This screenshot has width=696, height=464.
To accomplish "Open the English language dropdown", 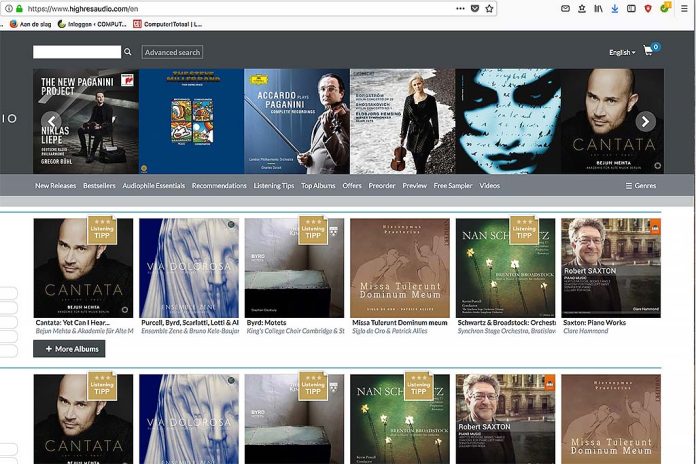I will 622,52.
